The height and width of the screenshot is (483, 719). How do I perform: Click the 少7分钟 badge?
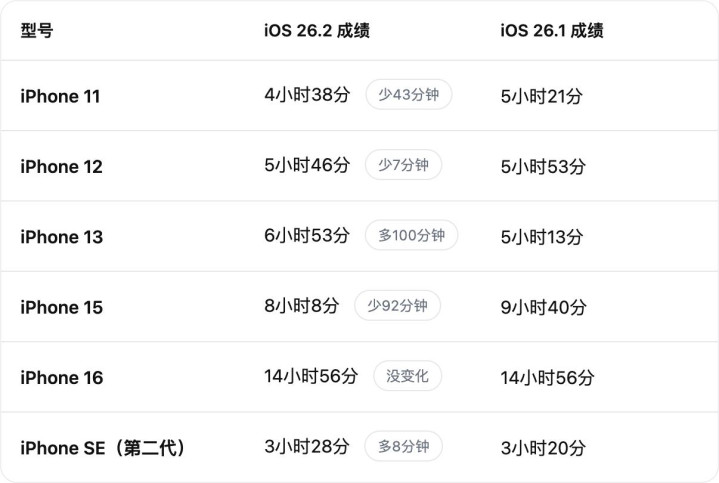pyautogui.click(x=403, y=165)
